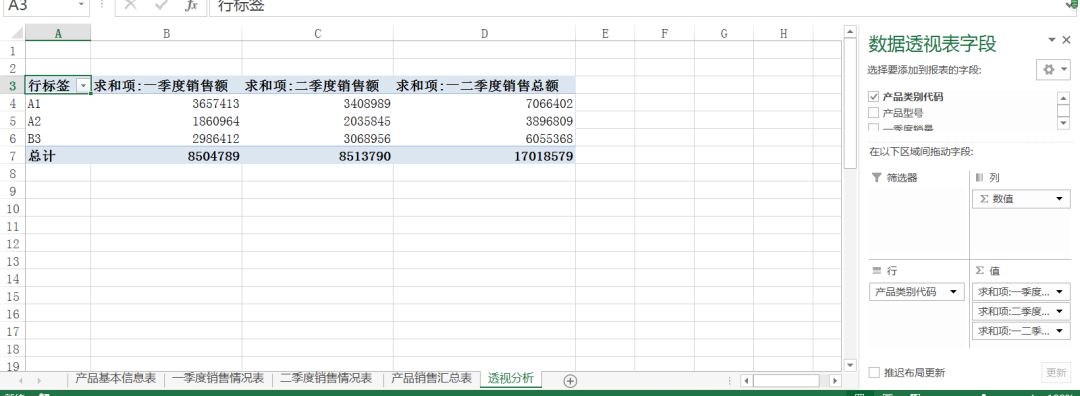The height and width of the screenshot is (396, 1080).
Task: Enable 推迟布局更新 checkbox
Action: [874, 373]
